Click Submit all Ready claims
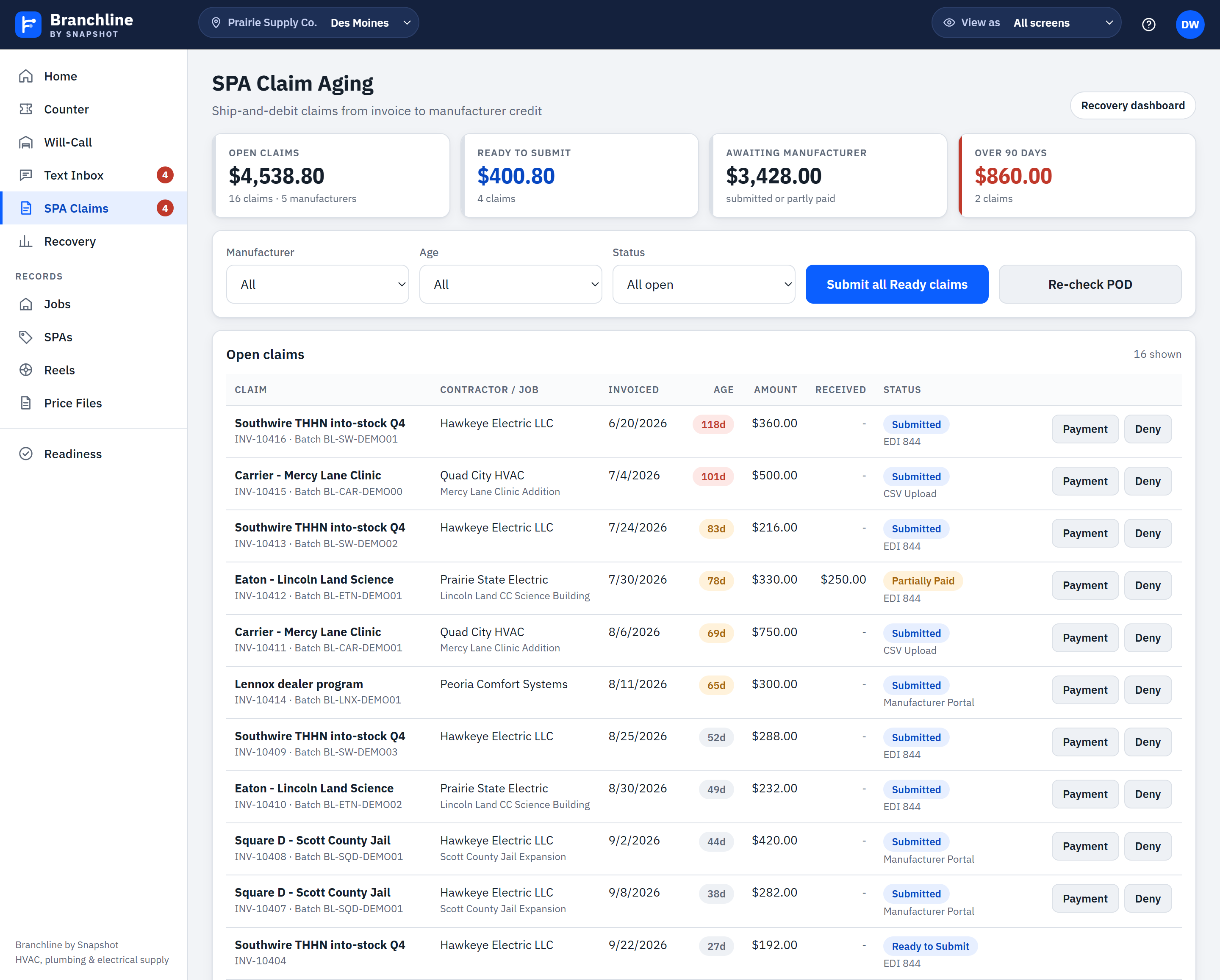This screenshot has height=980, width=1220. [897, 284]
